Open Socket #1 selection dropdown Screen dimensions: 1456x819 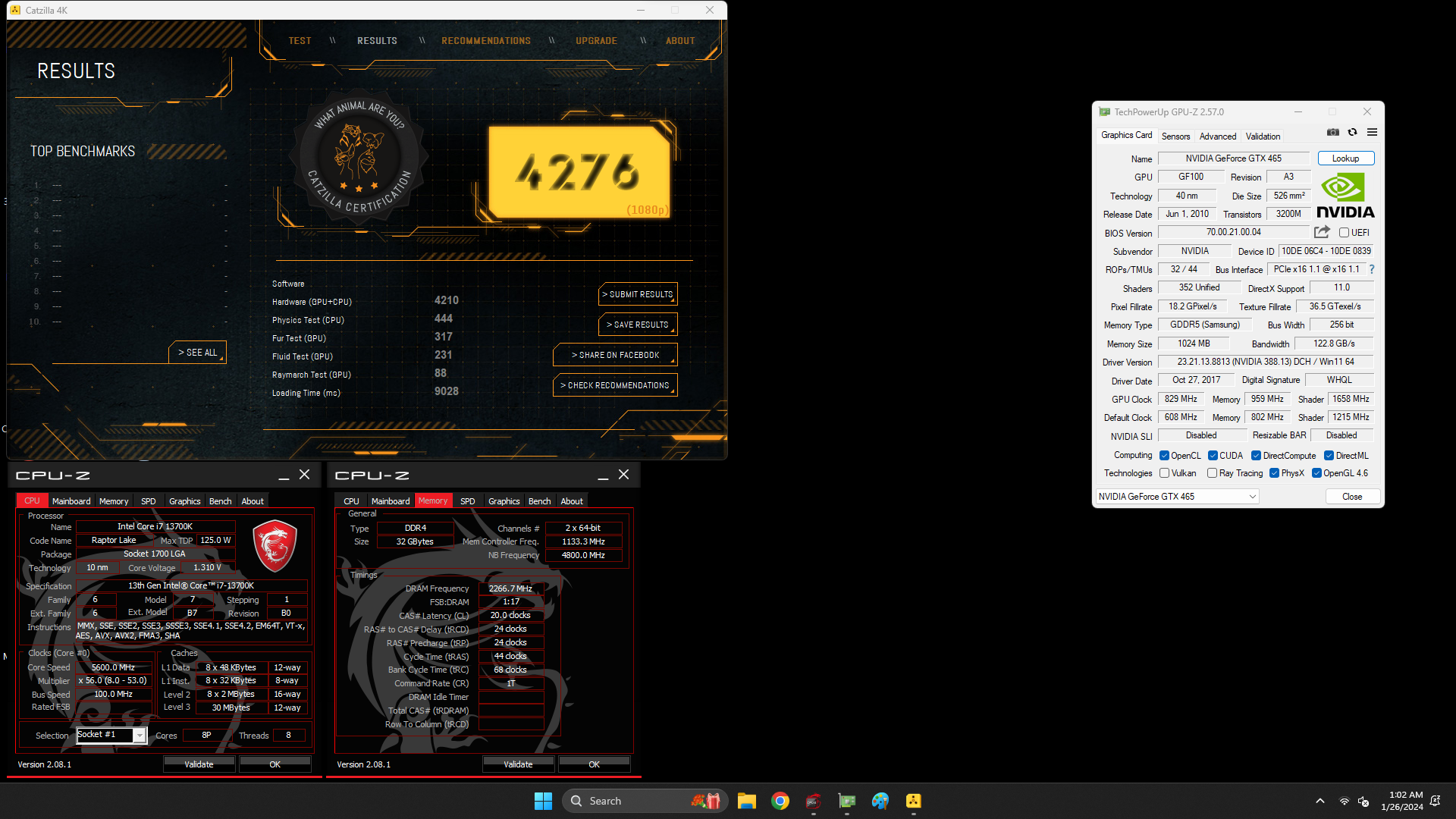click(111, 735)
